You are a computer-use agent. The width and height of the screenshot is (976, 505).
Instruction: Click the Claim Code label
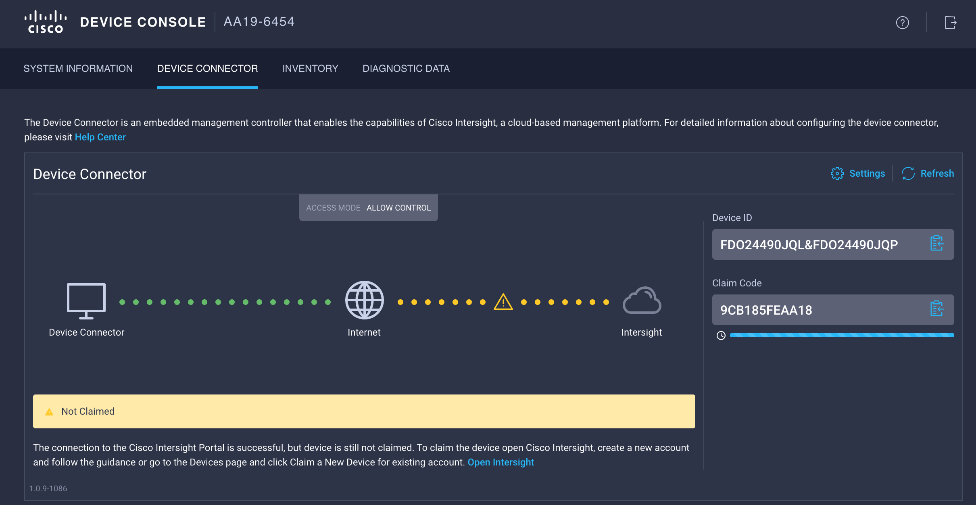pos(737,283)
